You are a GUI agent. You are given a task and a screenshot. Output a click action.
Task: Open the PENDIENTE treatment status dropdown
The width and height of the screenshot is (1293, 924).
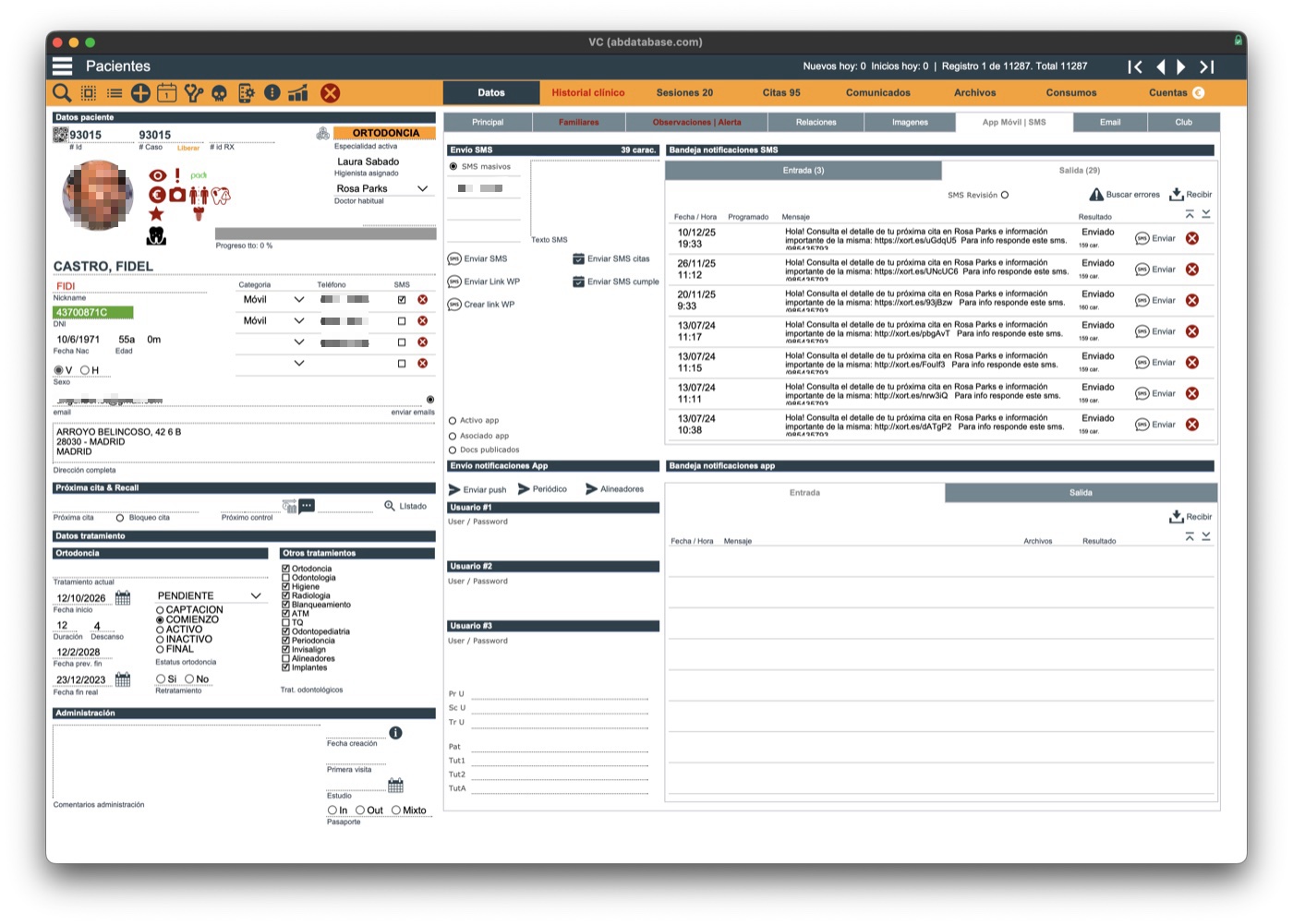(256, 596)
